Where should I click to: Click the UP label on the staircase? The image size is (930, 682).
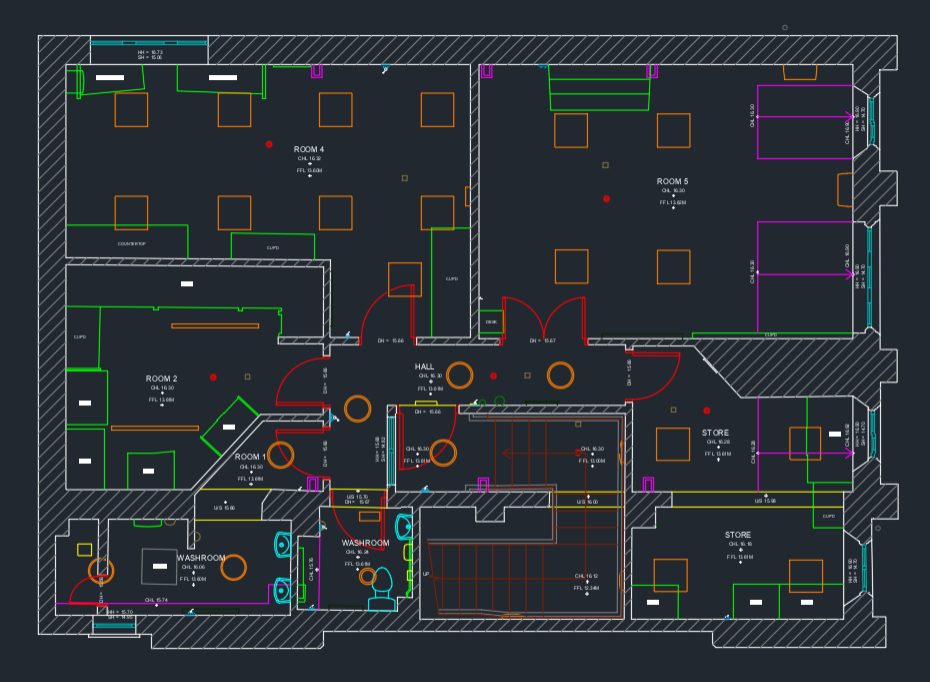pos(426,574)
